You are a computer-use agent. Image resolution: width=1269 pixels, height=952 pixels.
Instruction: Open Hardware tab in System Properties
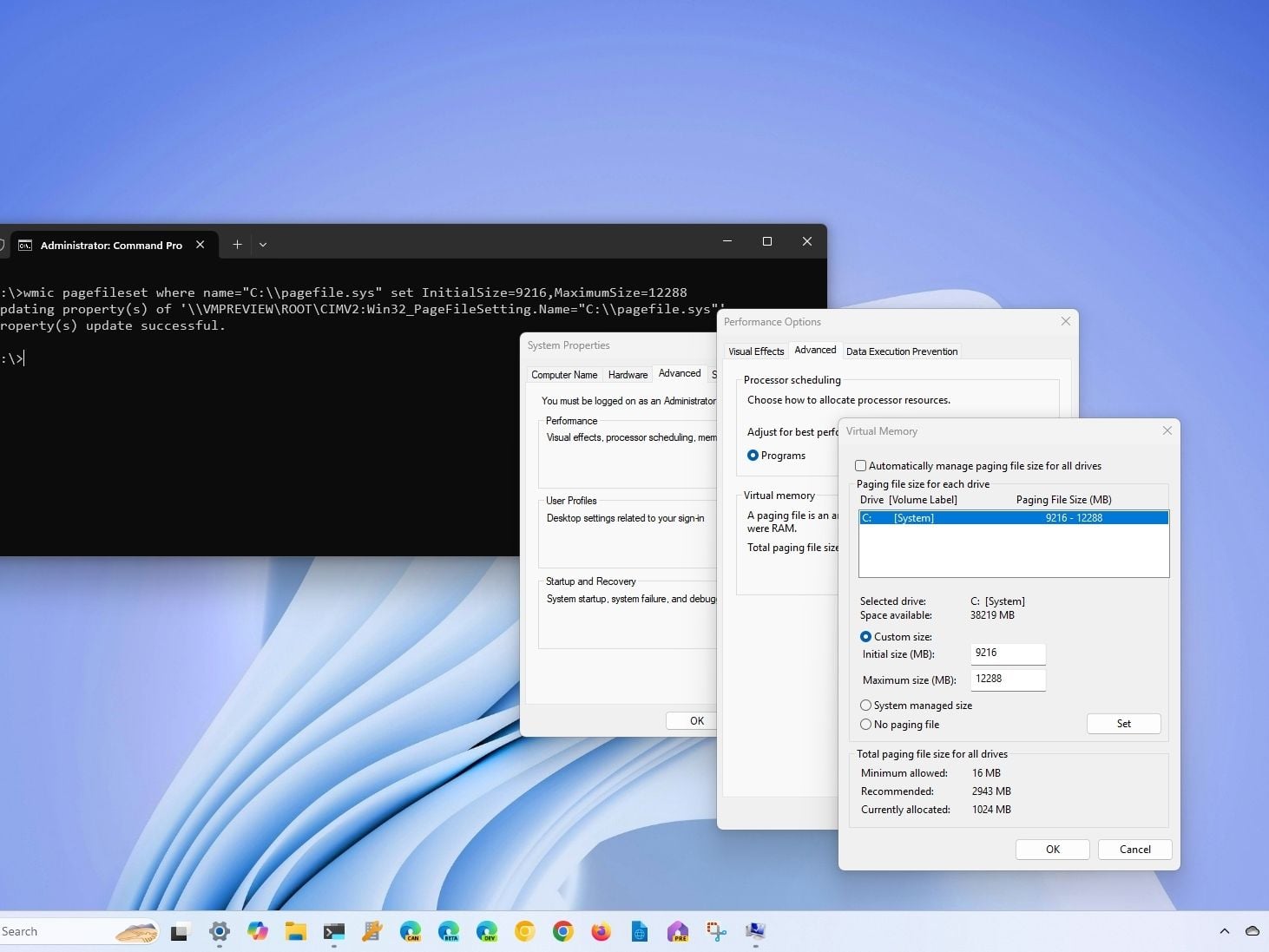click(628, 375)
